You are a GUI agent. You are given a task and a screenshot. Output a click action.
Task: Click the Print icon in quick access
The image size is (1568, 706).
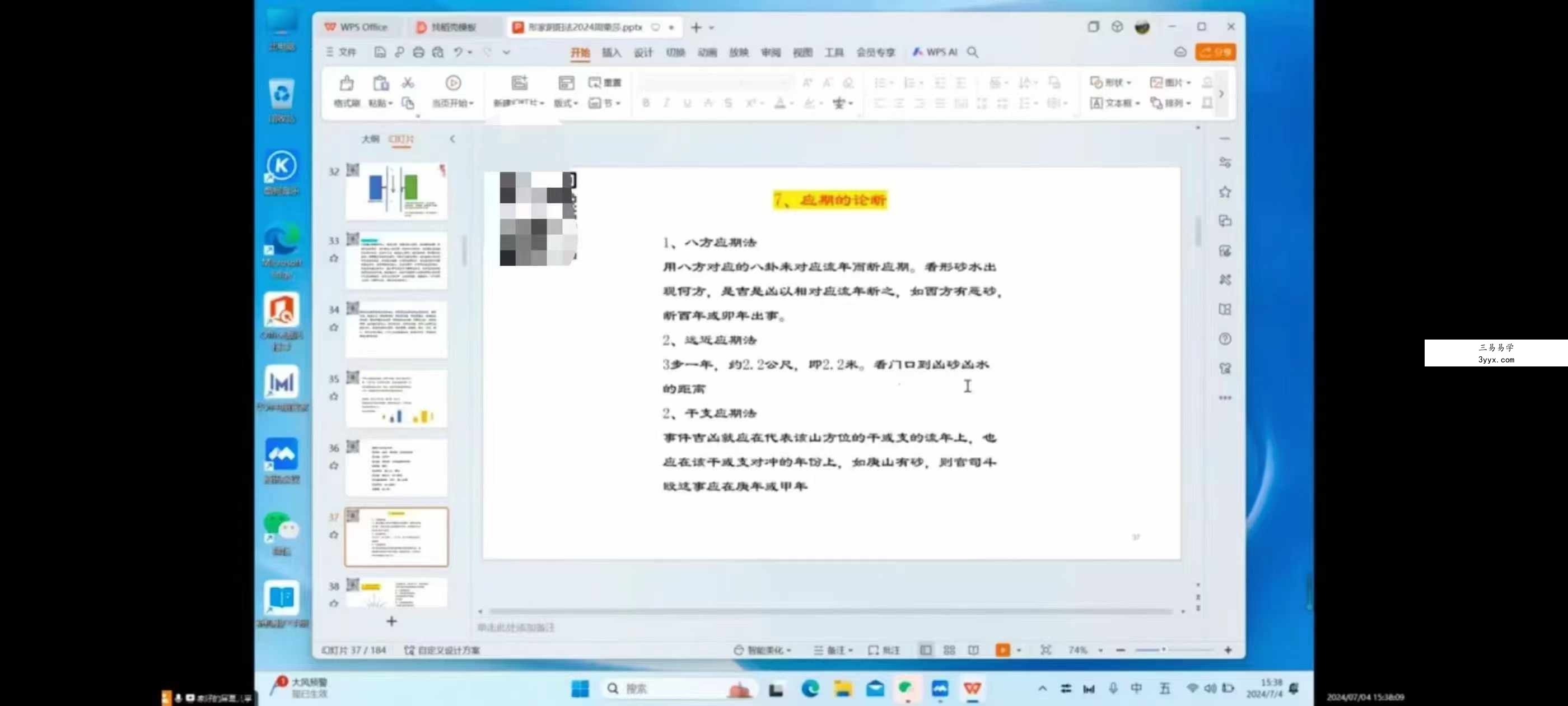point(418,52)
